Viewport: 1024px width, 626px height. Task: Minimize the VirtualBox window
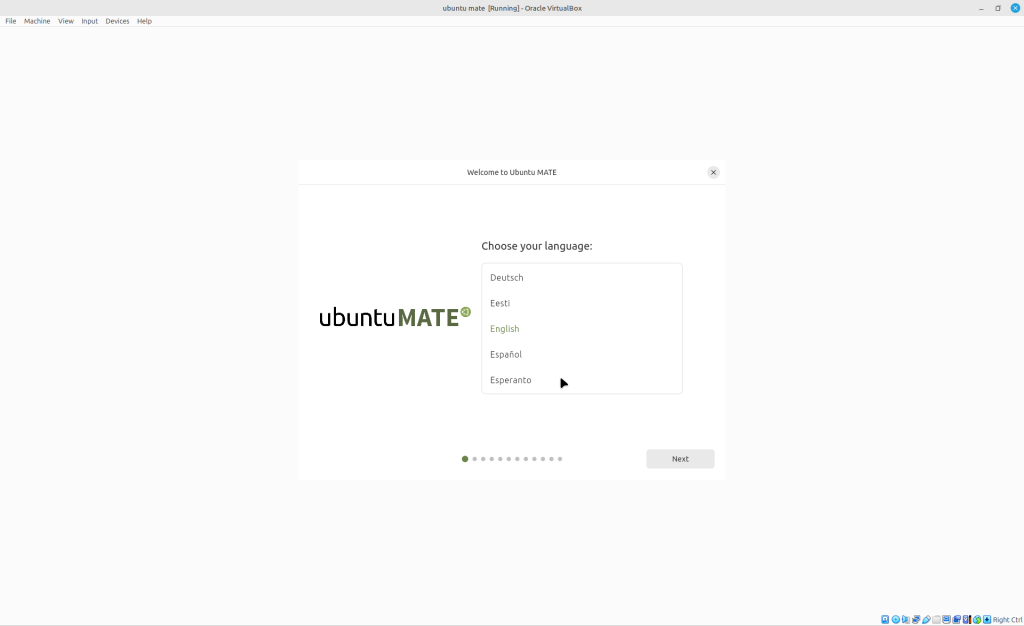(981, 8)
